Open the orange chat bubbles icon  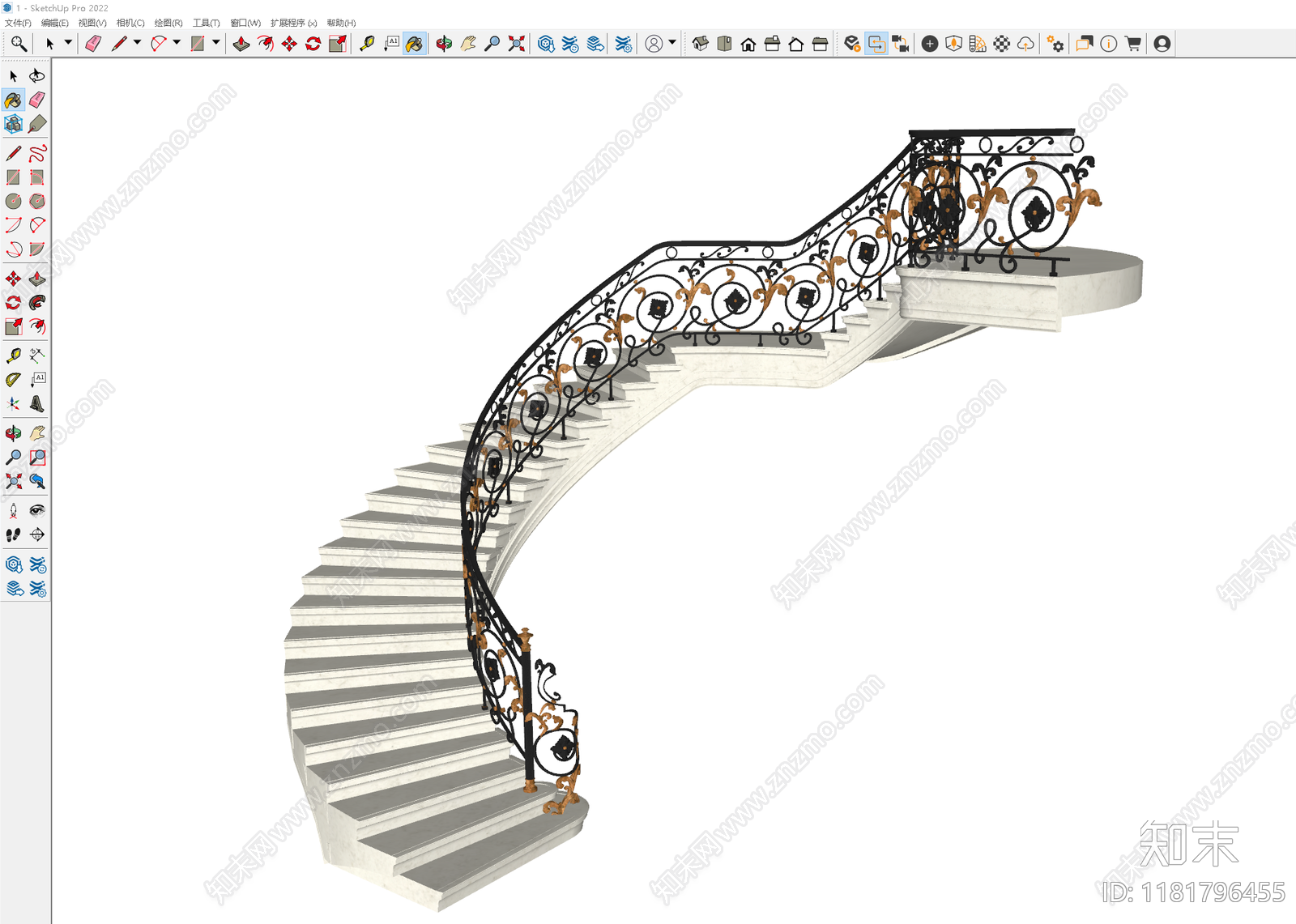click(1085, 44)
